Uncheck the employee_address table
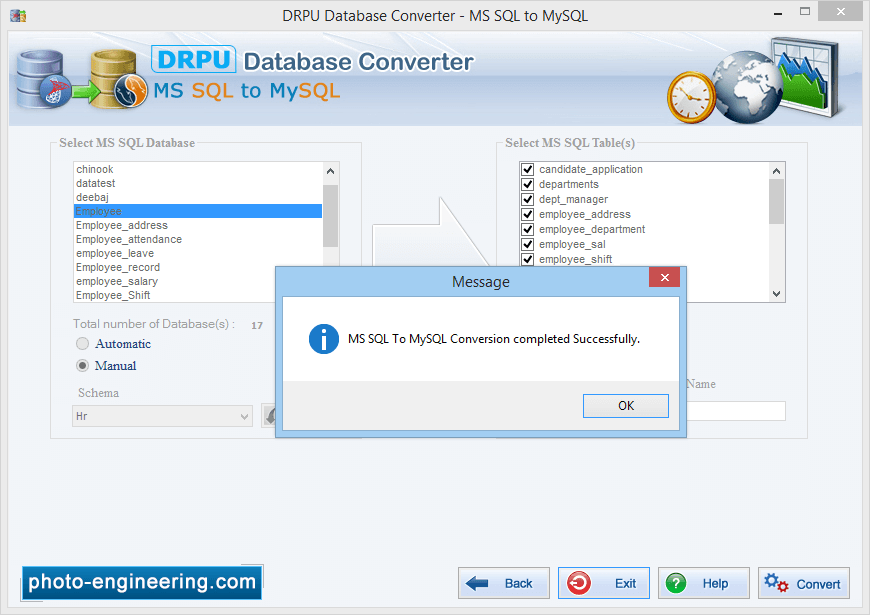The image size is (870, 615). [x=528, y=214]
